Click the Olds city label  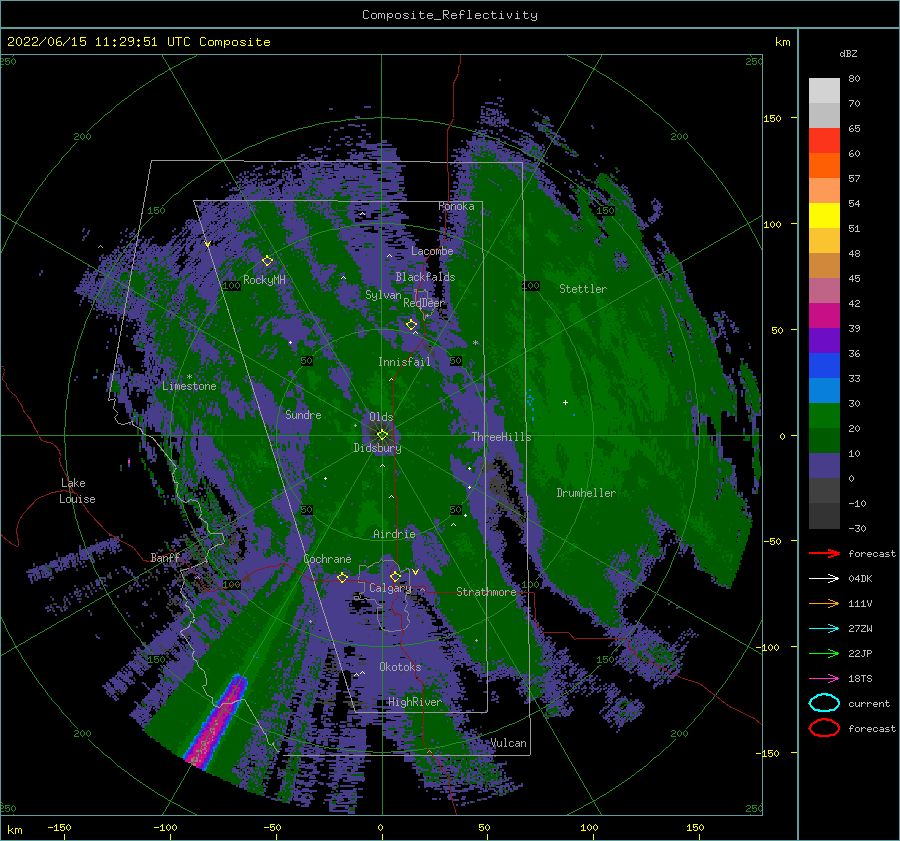[x=381, y=417]
